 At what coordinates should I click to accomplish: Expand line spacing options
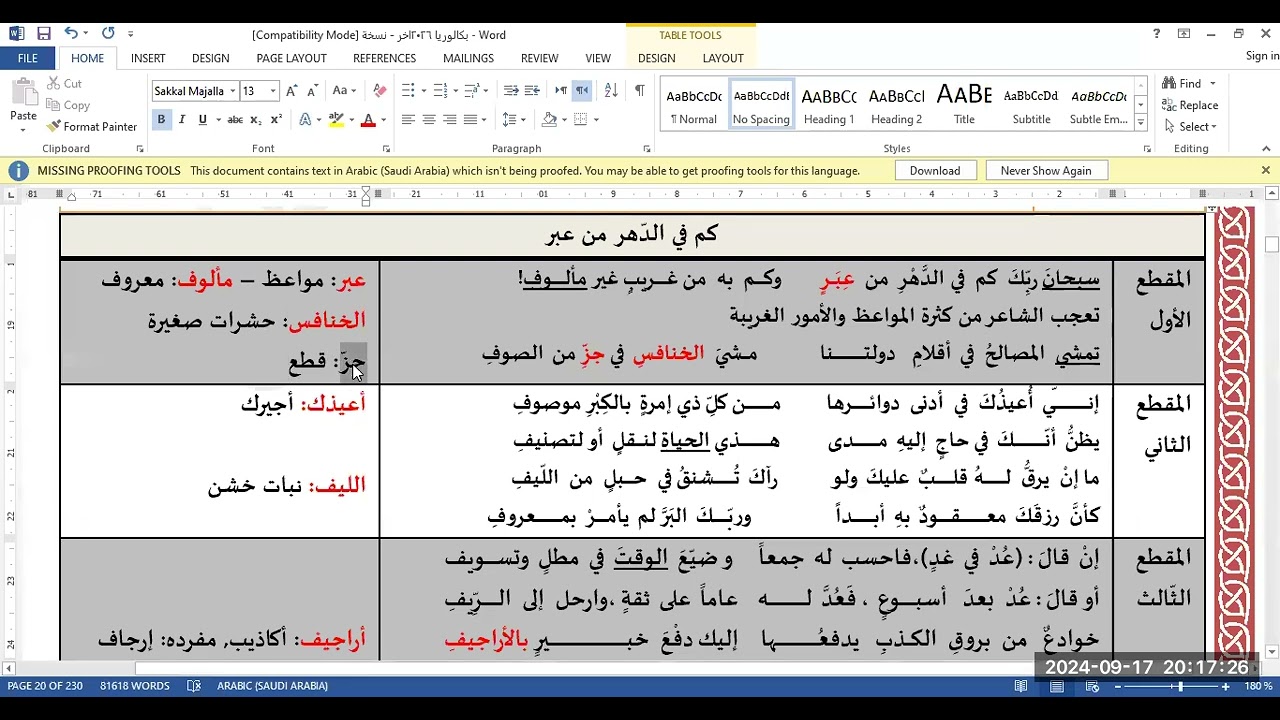pos(514,120)
